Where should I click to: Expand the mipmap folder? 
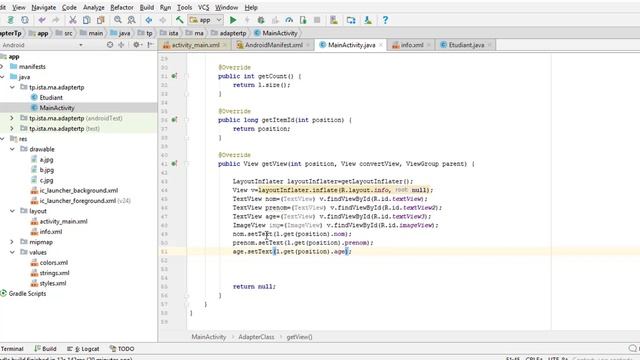tap(12, 242)
